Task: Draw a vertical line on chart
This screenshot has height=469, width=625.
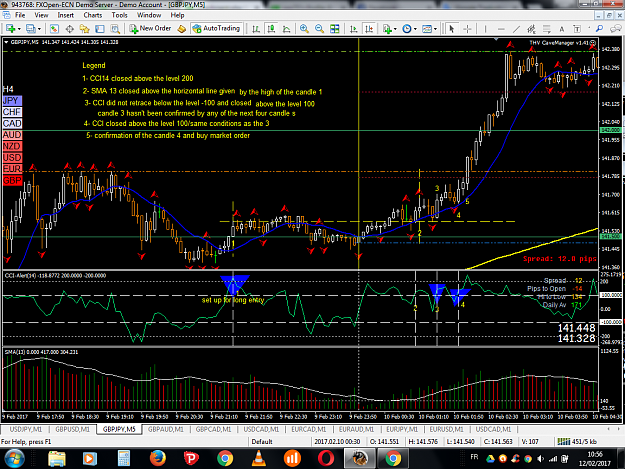Action: [485, 29]
